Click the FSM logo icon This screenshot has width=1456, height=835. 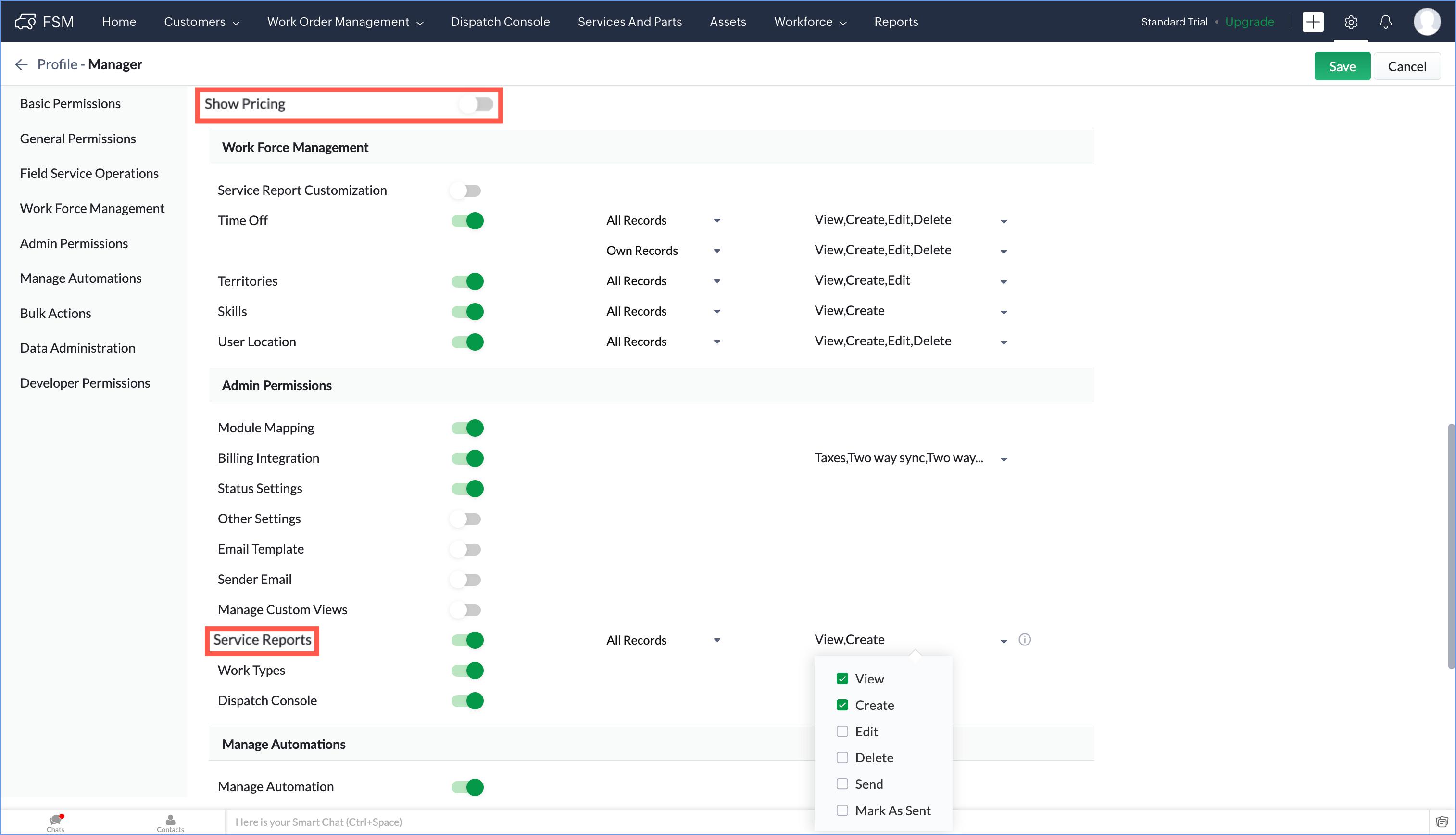pos(25,22)
